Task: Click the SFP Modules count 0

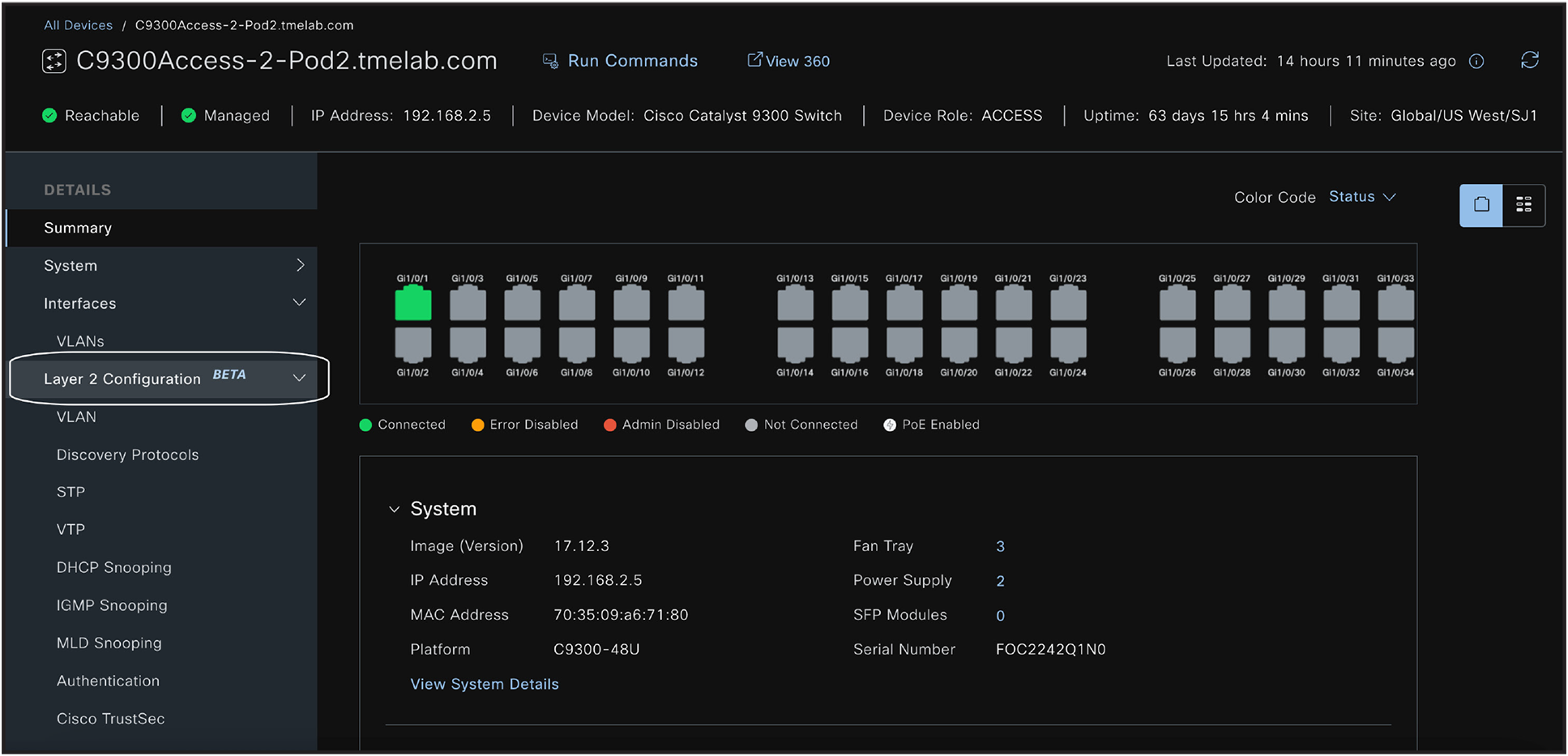Action: coord(1000,616)
